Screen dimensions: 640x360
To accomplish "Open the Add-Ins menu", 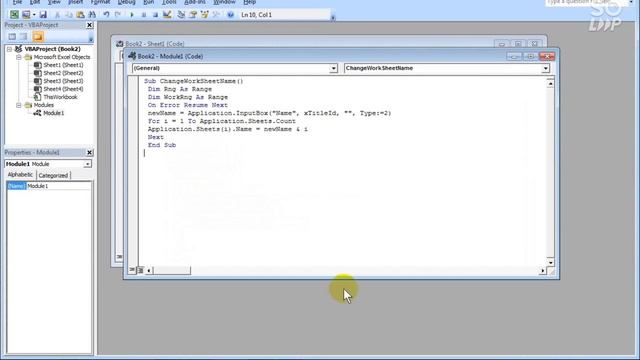I will coord(195,2).
